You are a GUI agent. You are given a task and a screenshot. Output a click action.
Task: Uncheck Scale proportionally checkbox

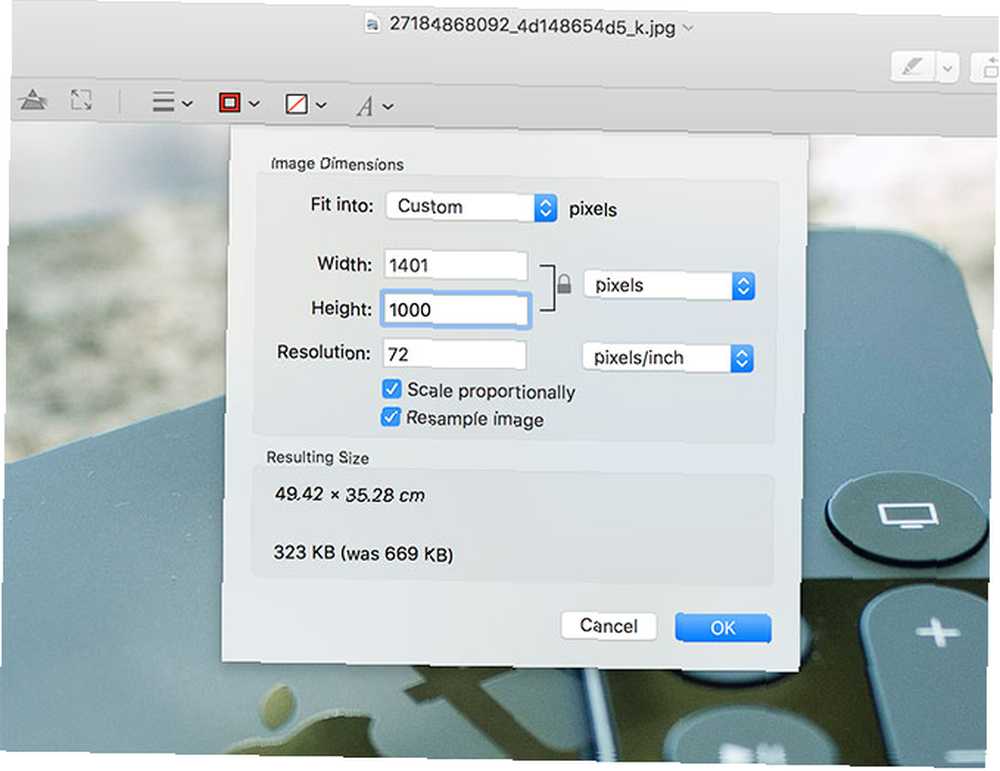pos(392,389)
